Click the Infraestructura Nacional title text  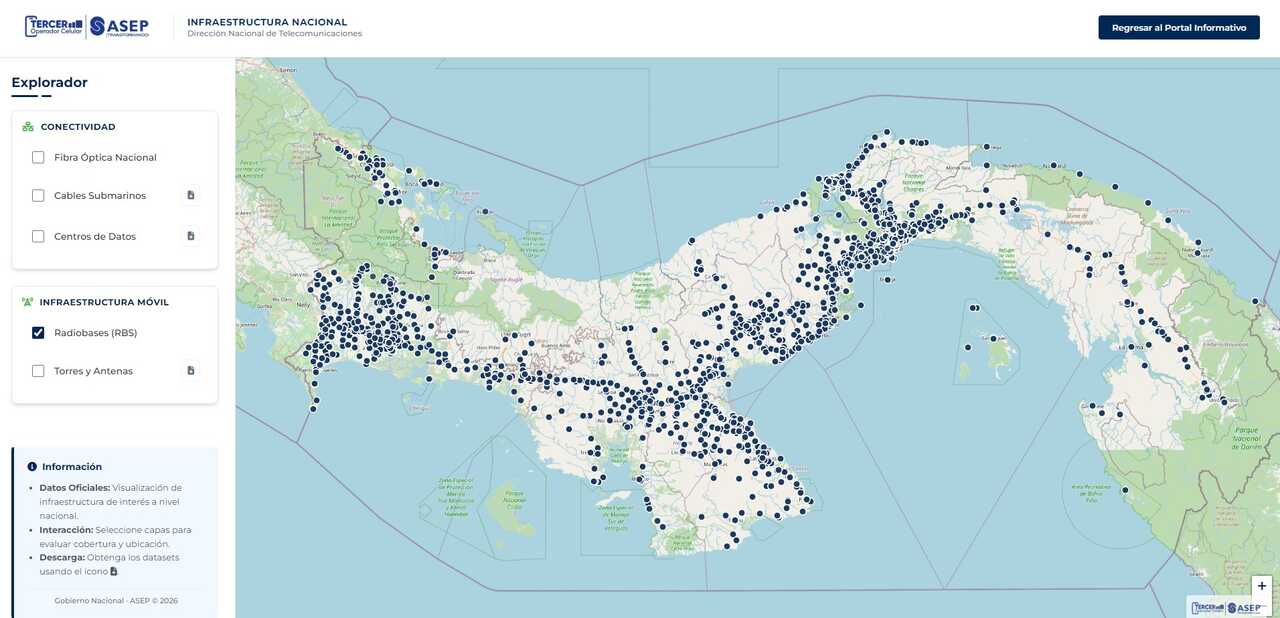tap(267, 22)
